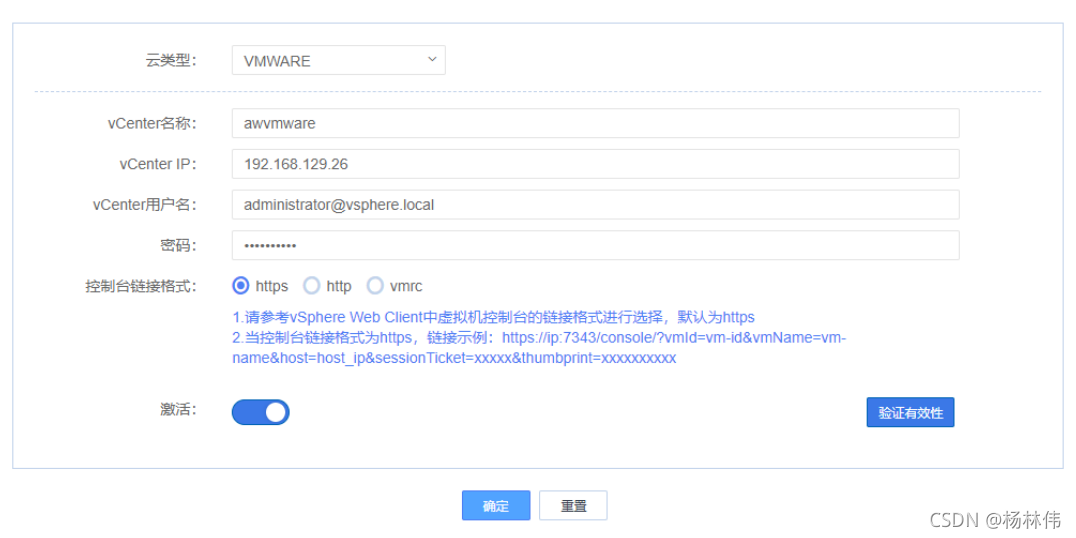Select the https radio button
Screen dimensions: 1076x538
point(241,285)
